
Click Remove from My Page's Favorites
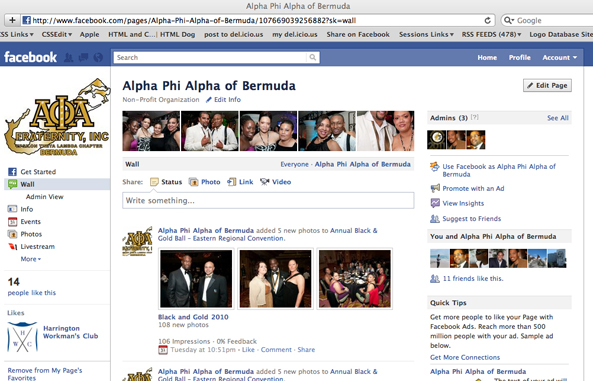[x=45, y=374]
